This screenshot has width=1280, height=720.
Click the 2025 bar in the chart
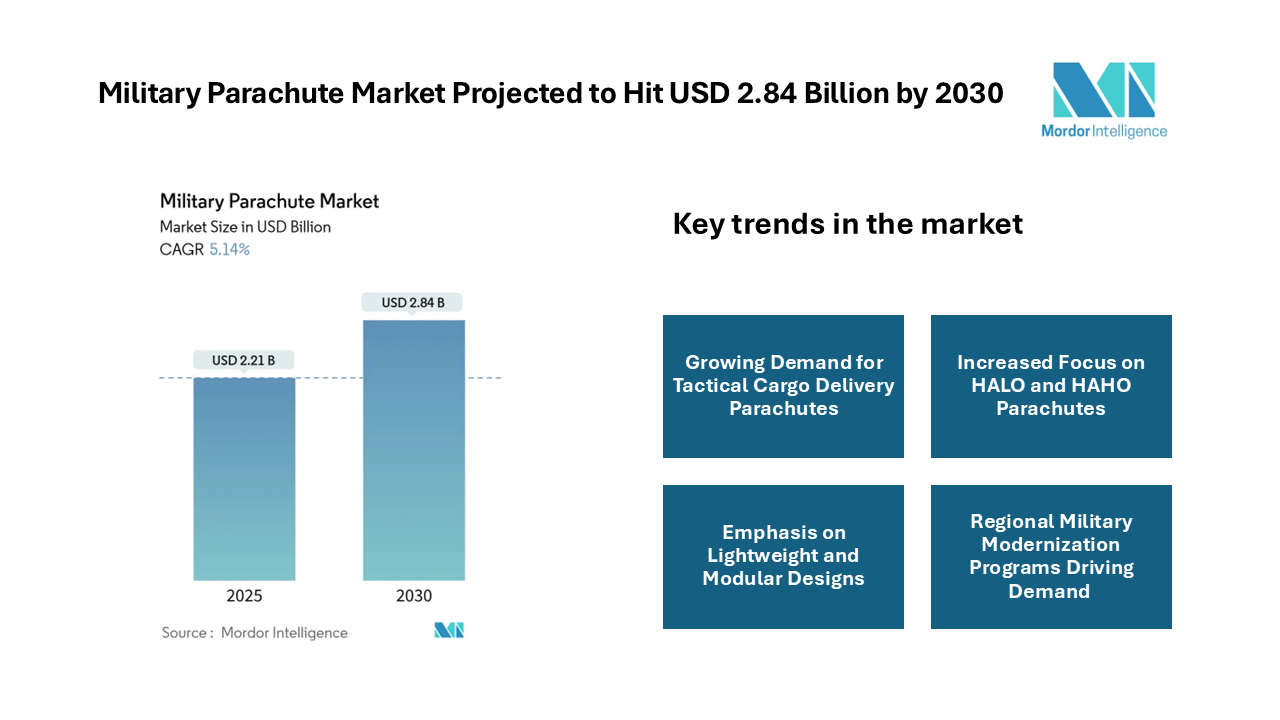[244, 478]
